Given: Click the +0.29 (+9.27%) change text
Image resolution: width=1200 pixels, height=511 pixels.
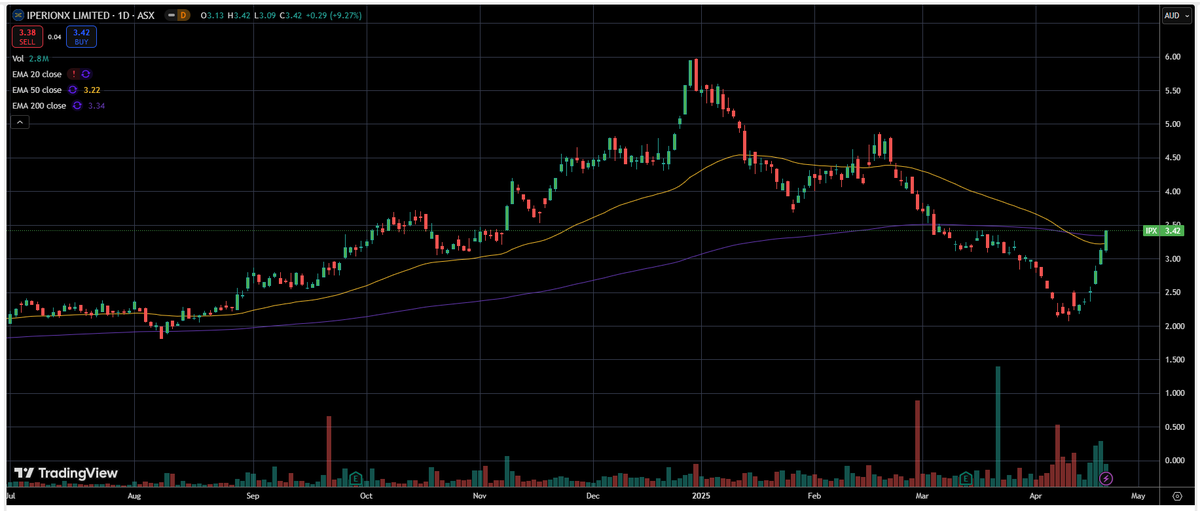Looking at the screenshot, I should coord(334,15).
